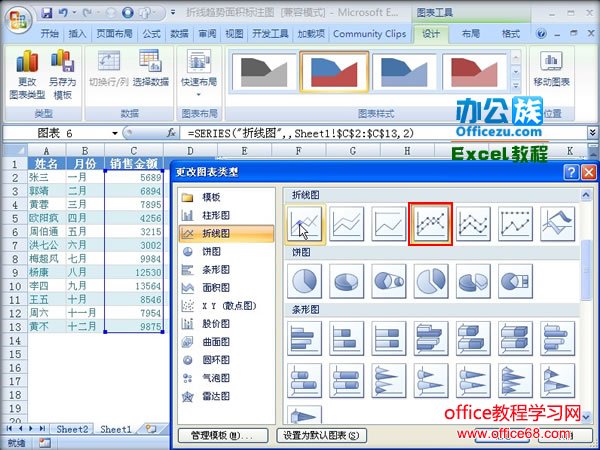Choose stacked bar chart subtype
The image size is (600, 450).
(347, 339)
